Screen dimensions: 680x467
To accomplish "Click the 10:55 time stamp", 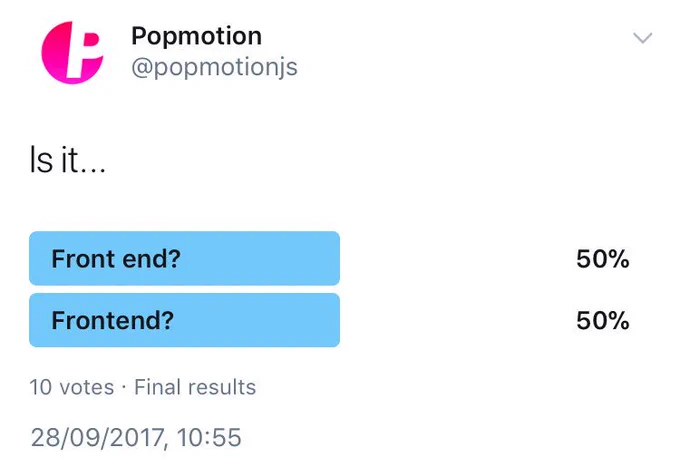I will [209, 437].
